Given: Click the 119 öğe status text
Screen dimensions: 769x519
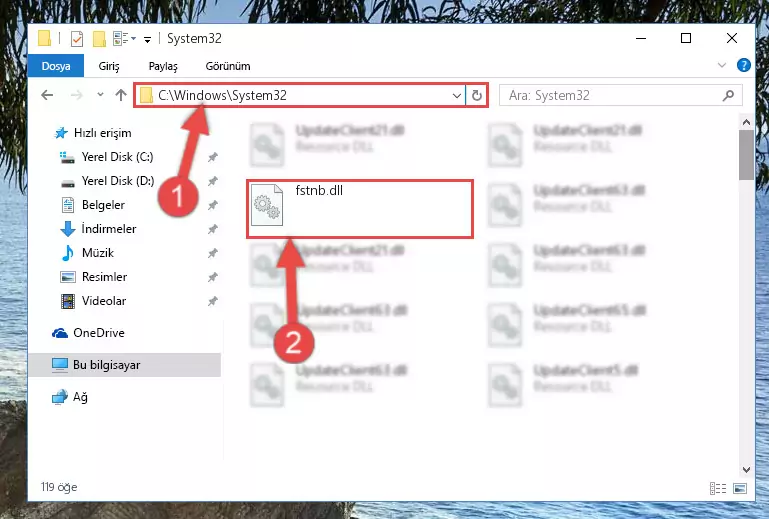Looking at the screenshot, I should (x=59, y=487).
